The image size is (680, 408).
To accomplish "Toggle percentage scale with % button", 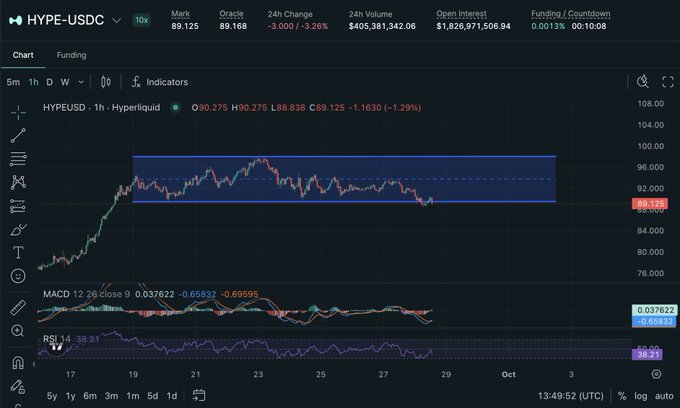I will (x=622, y=396).
